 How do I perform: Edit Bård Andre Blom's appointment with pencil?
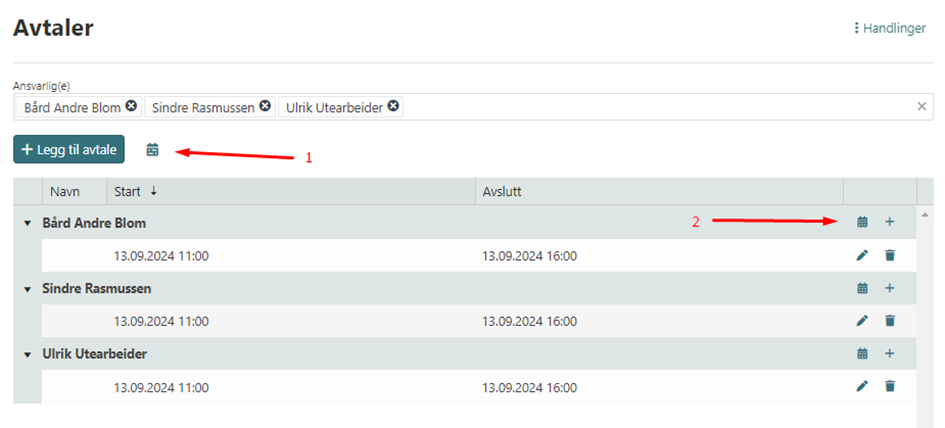coord(862,255)
